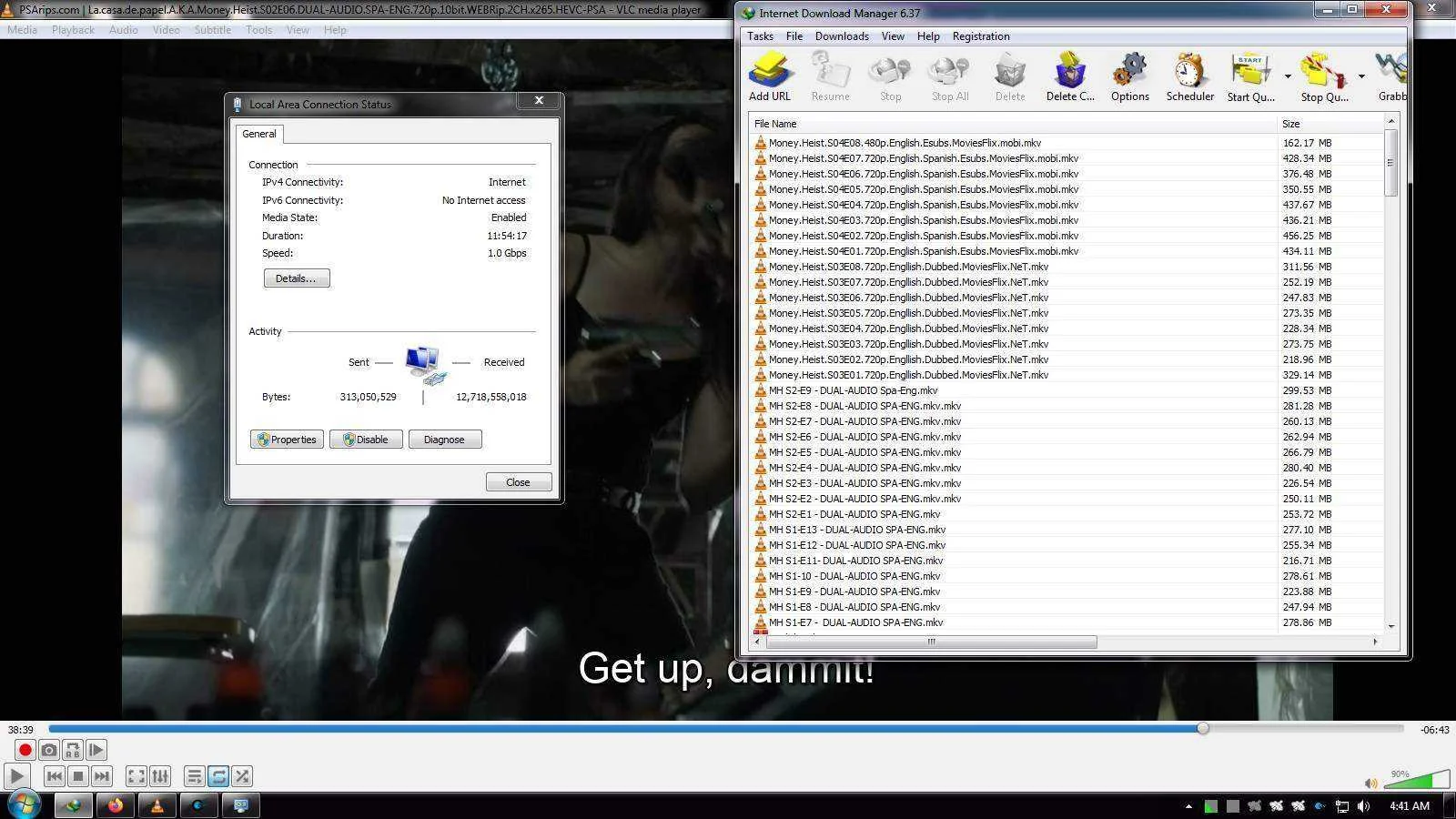Open the Tasks menu in IDM
This screenshot has width=1456, height=819.
coord(760,36)
